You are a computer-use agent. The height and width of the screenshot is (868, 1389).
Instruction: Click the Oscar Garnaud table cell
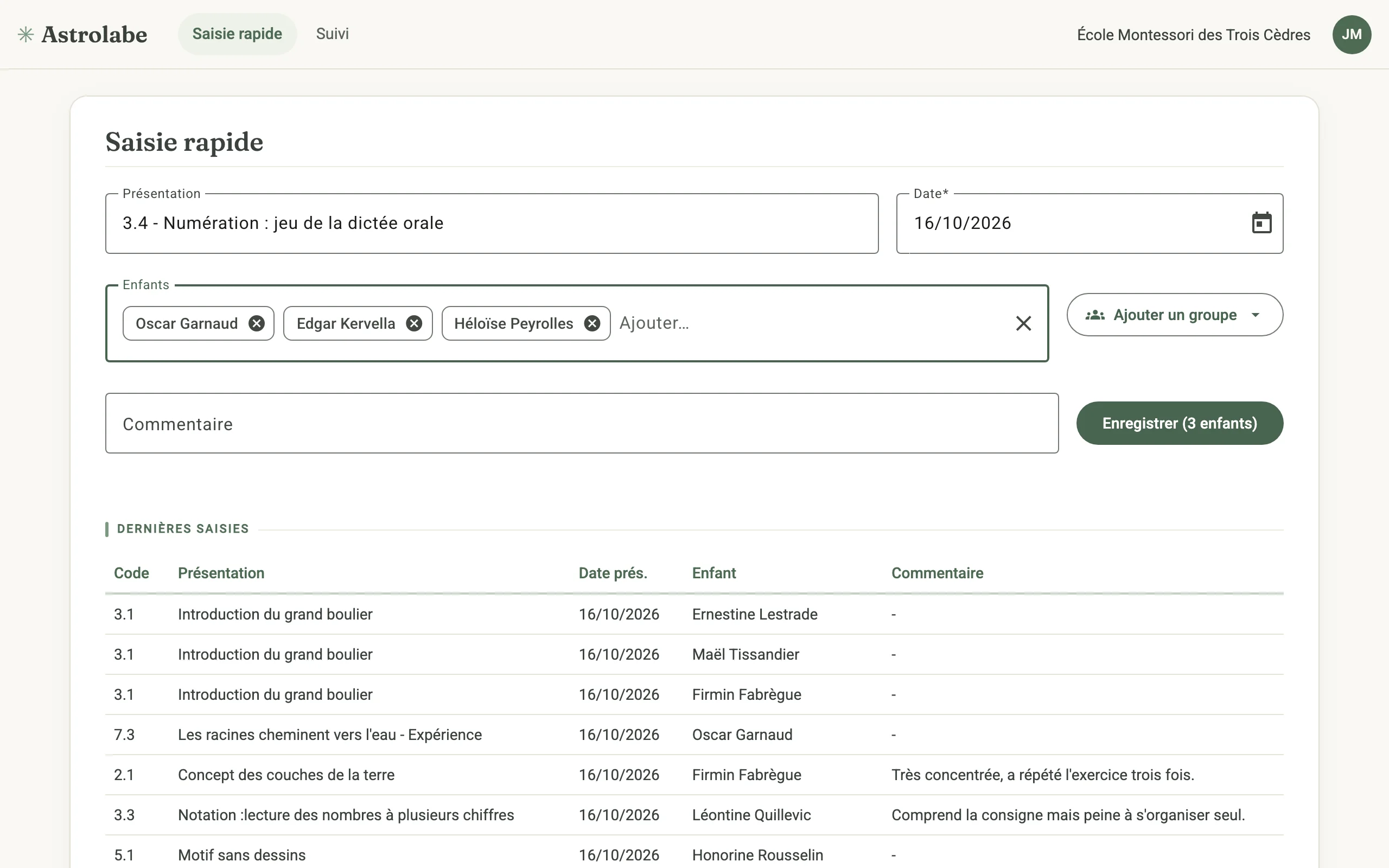point(742,735)
